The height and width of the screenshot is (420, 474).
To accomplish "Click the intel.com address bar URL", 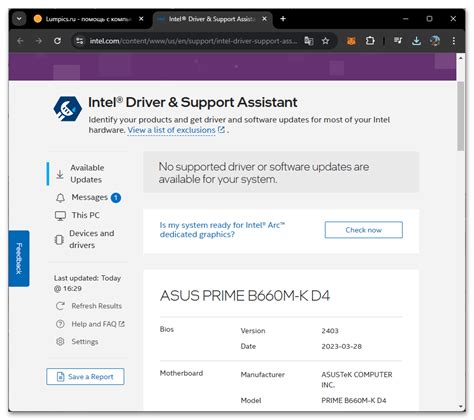I will click(193, 41).
